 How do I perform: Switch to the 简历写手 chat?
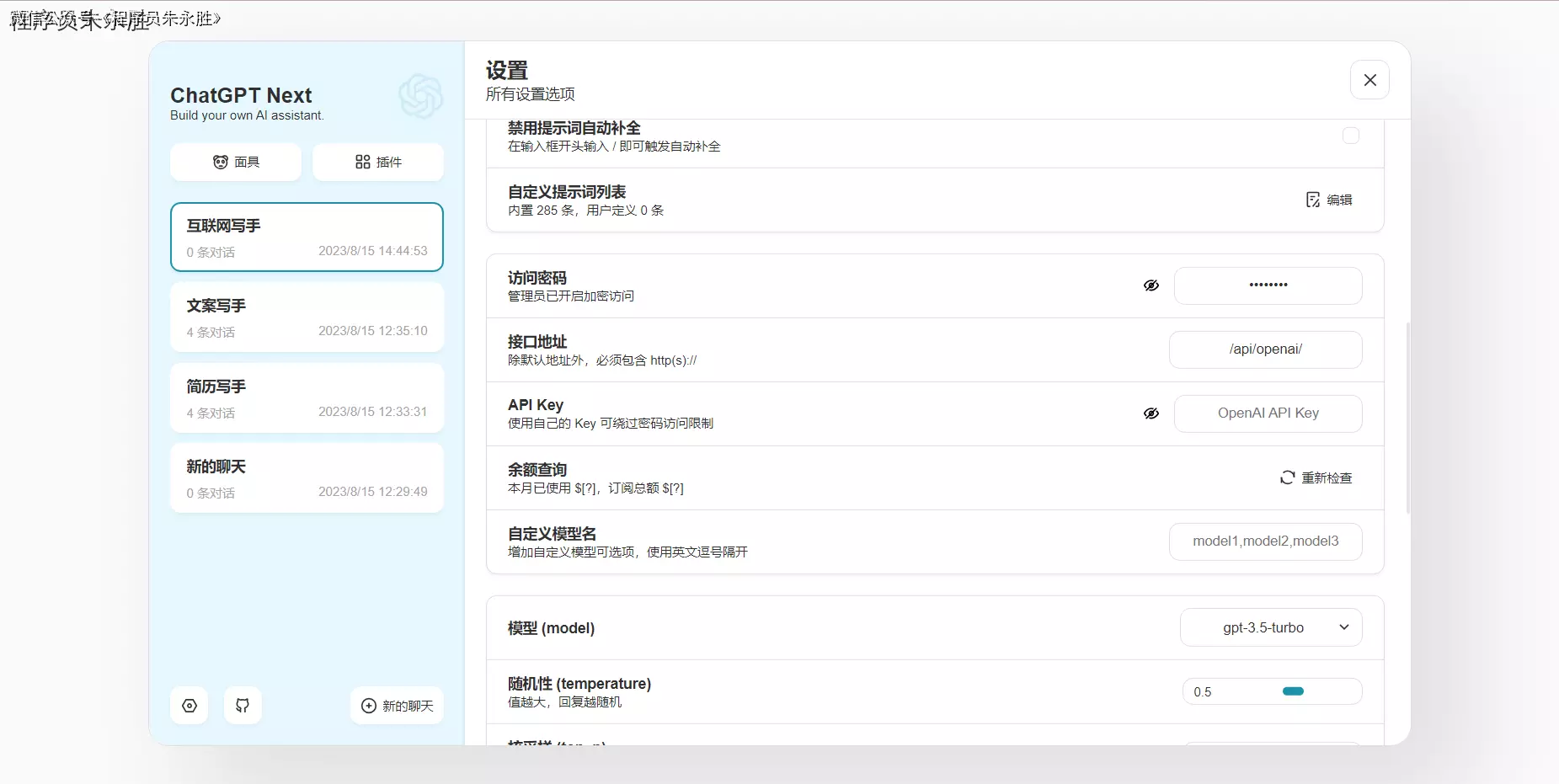pyautogui.click(x=307, y=398)
